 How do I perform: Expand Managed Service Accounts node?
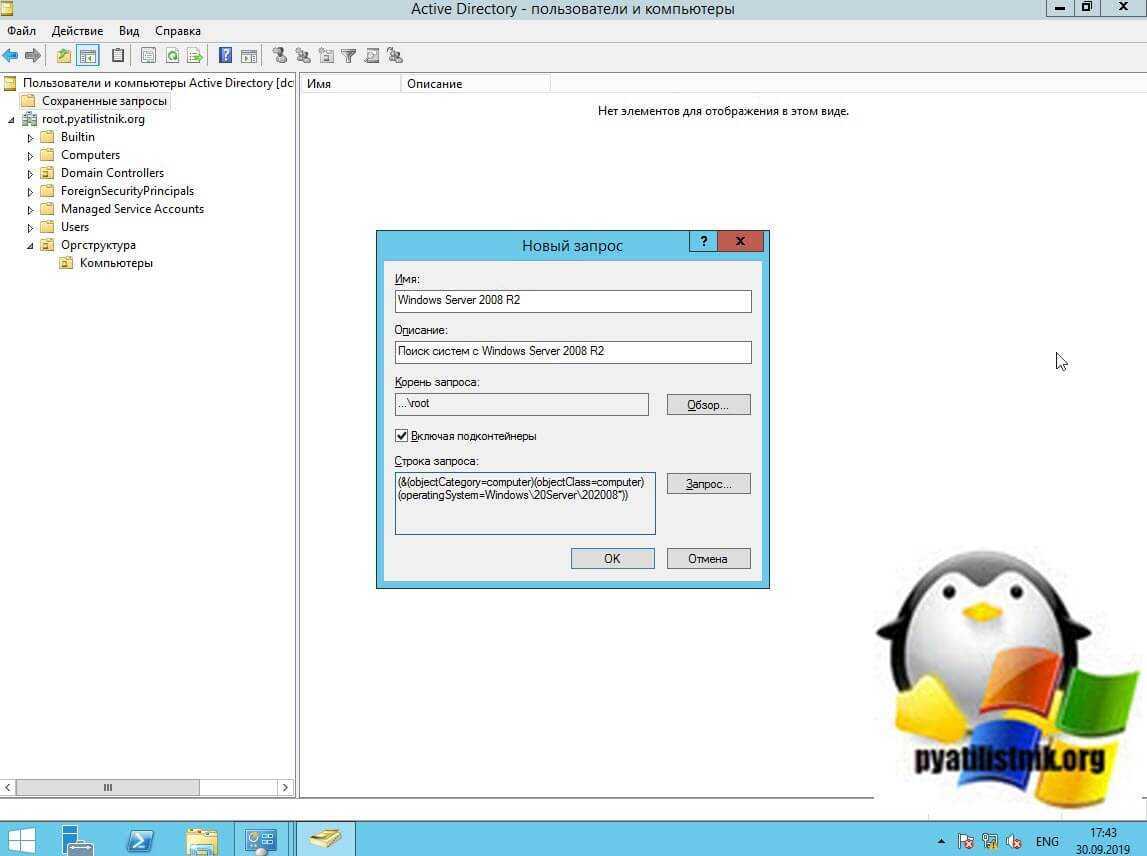pyautogui.click(x=30, y=210)
